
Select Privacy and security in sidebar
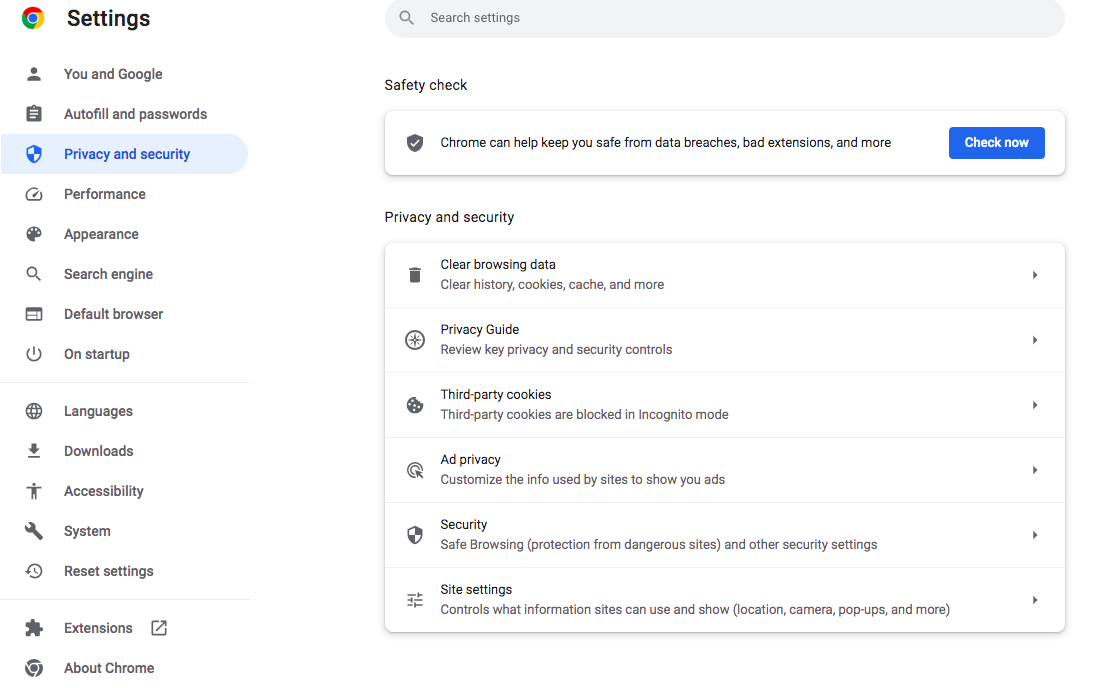pyautogui.click(x=124, y=154)
